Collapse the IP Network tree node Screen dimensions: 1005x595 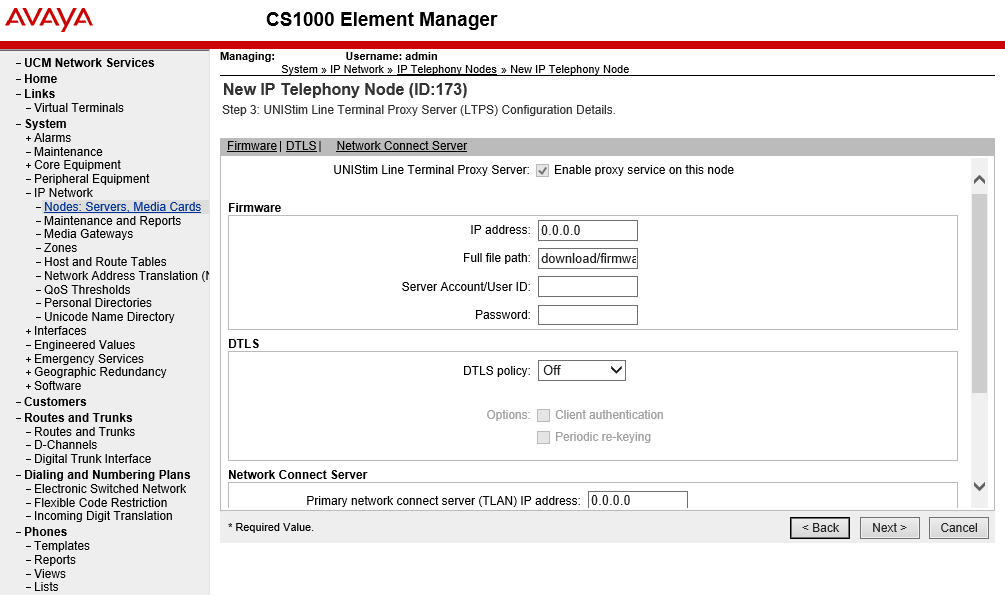[x=28, y=193]
